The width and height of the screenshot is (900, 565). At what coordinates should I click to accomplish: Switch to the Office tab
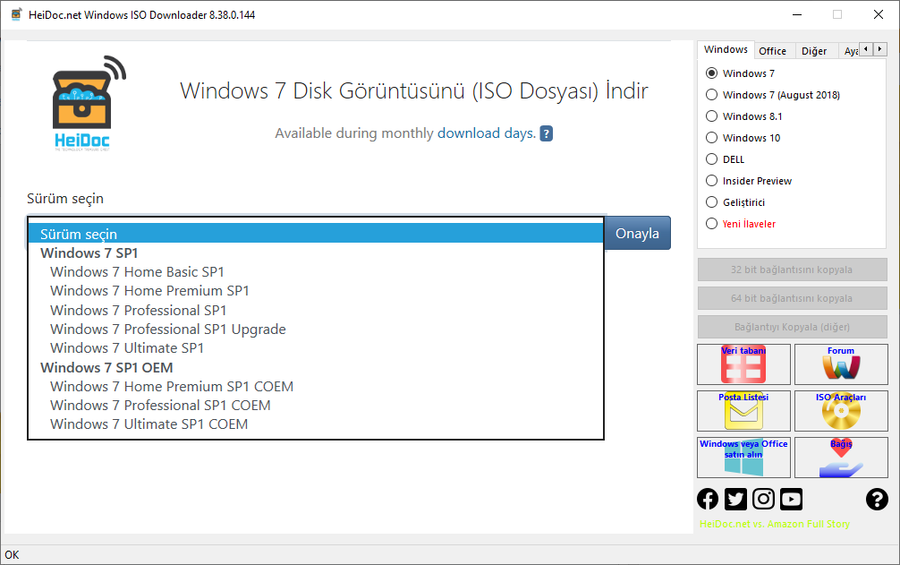773,51
